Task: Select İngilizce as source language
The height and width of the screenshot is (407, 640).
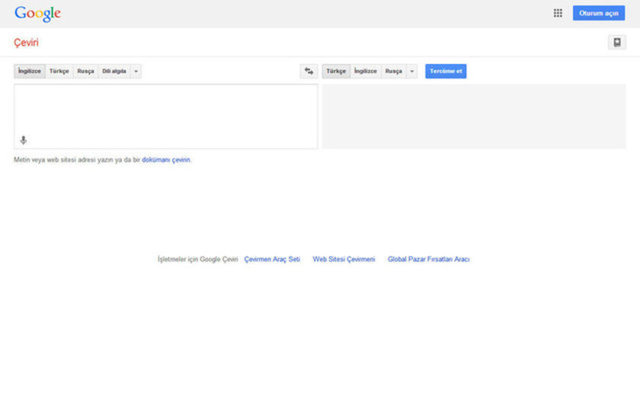Action: click(29, 71)
